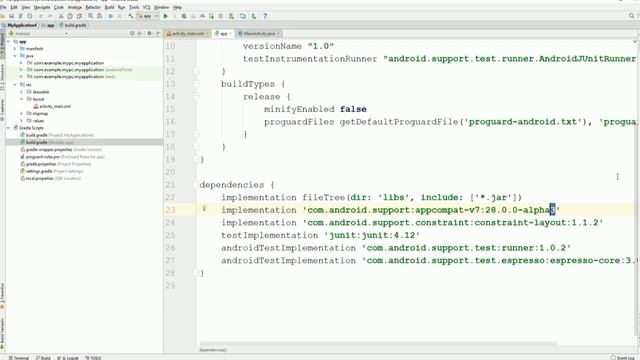Click the Help question mark icon
This screenshot has height=360, width=640.
tap(265, 16)
